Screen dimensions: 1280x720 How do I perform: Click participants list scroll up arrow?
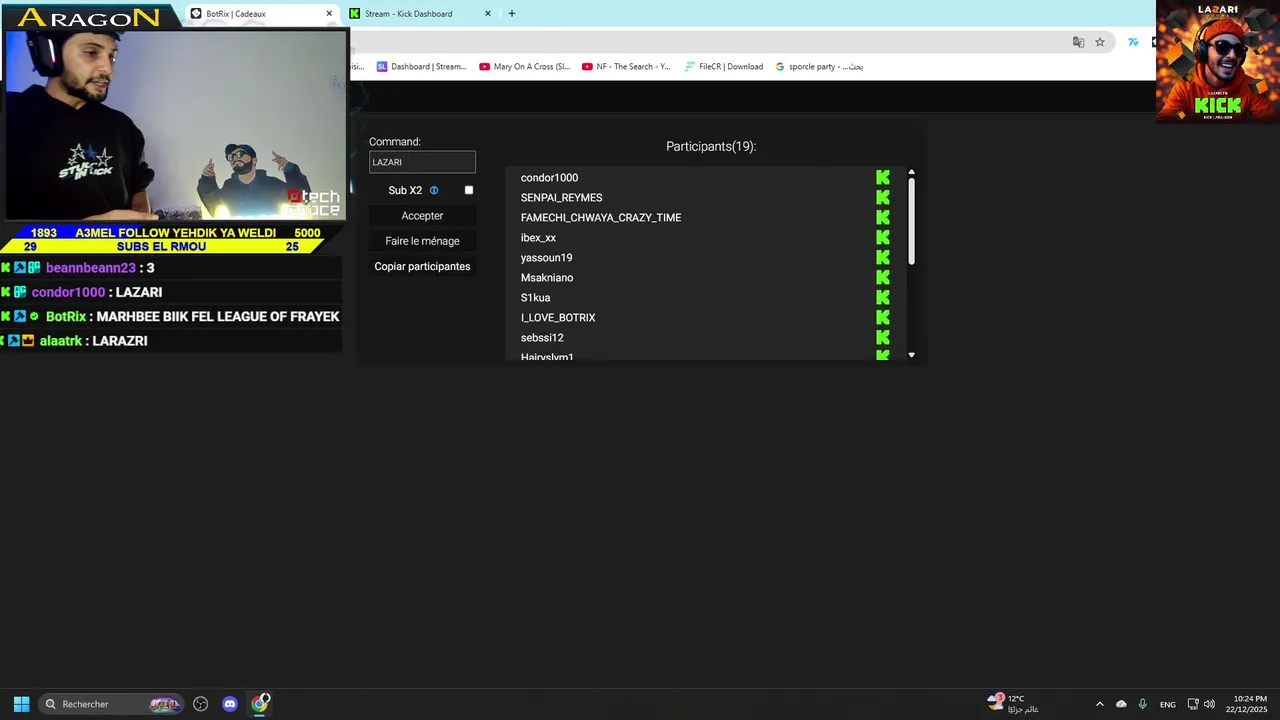tap(911, 173)
